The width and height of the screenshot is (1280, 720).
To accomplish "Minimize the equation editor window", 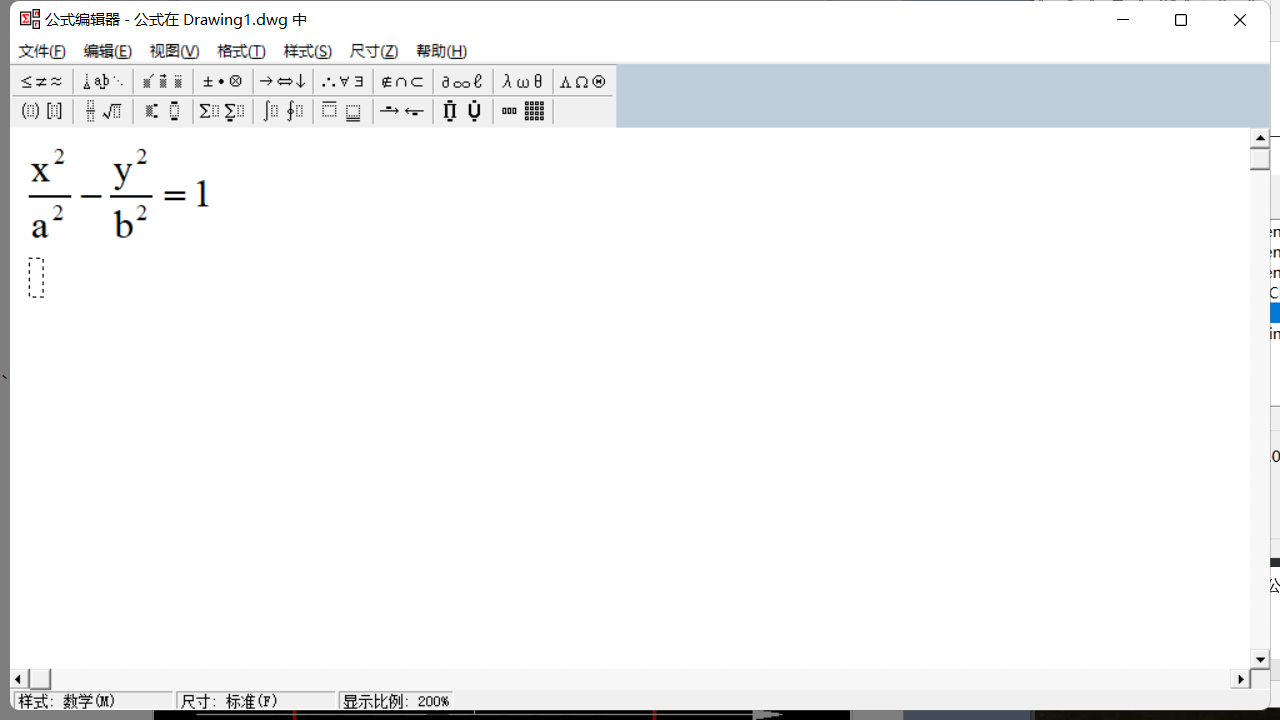I will [x=1123, y=20].
